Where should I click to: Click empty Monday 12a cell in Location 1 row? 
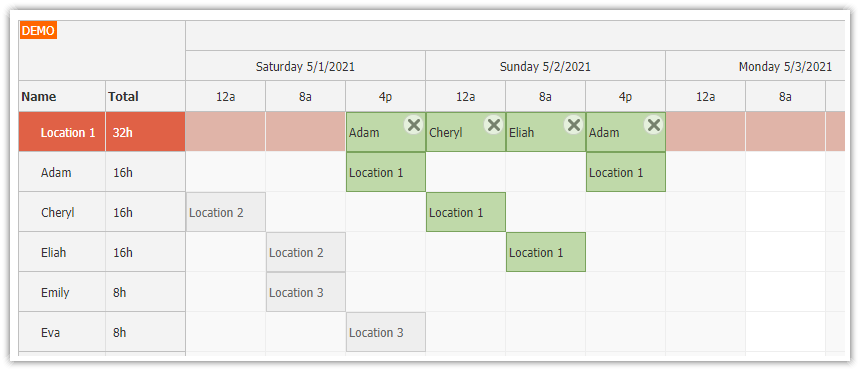(705, 132)
